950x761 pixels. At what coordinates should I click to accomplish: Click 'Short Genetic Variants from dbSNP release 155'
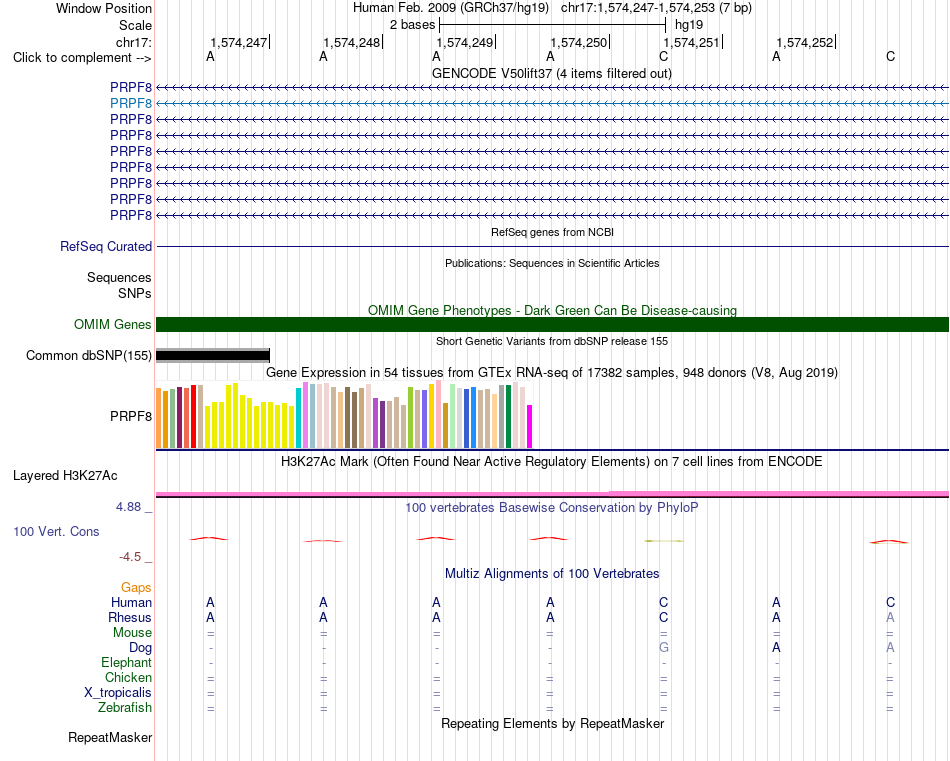[552, 341]
